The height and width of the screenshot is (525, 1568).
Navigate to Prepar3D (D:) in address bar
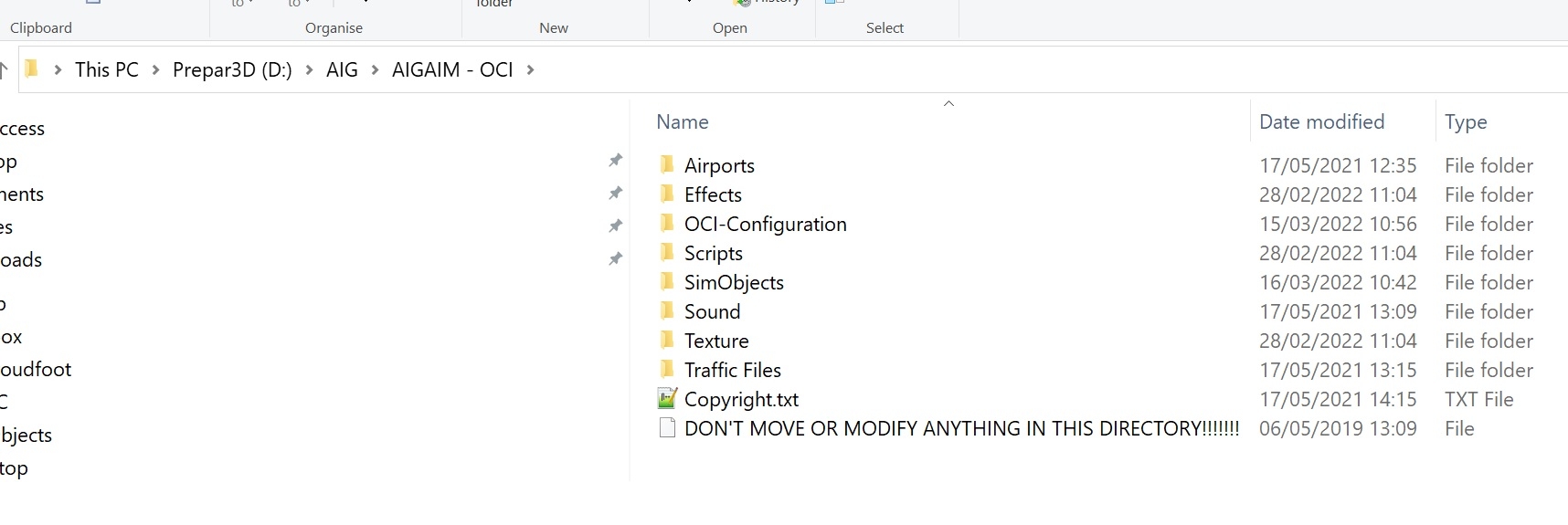coord(232,70)
